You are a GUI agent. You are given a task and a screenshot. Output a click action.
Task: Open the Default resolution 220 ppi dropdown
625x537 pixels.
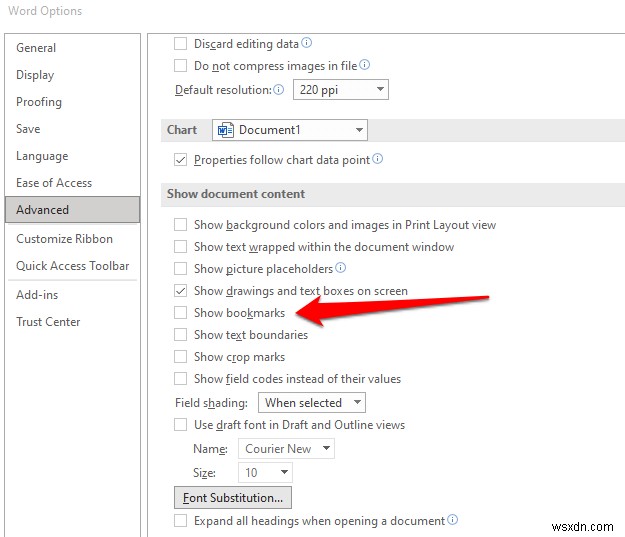341,90
